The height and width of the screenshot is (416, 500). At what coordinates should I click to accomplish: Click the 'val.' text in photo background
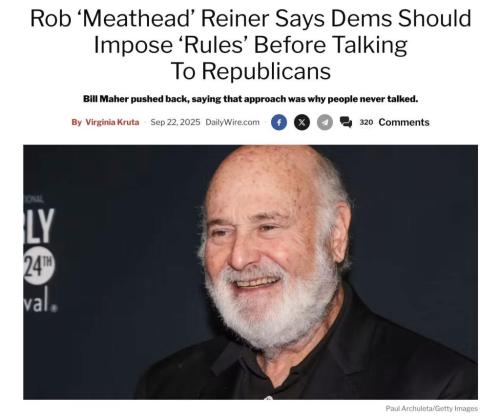coord(40,301)
